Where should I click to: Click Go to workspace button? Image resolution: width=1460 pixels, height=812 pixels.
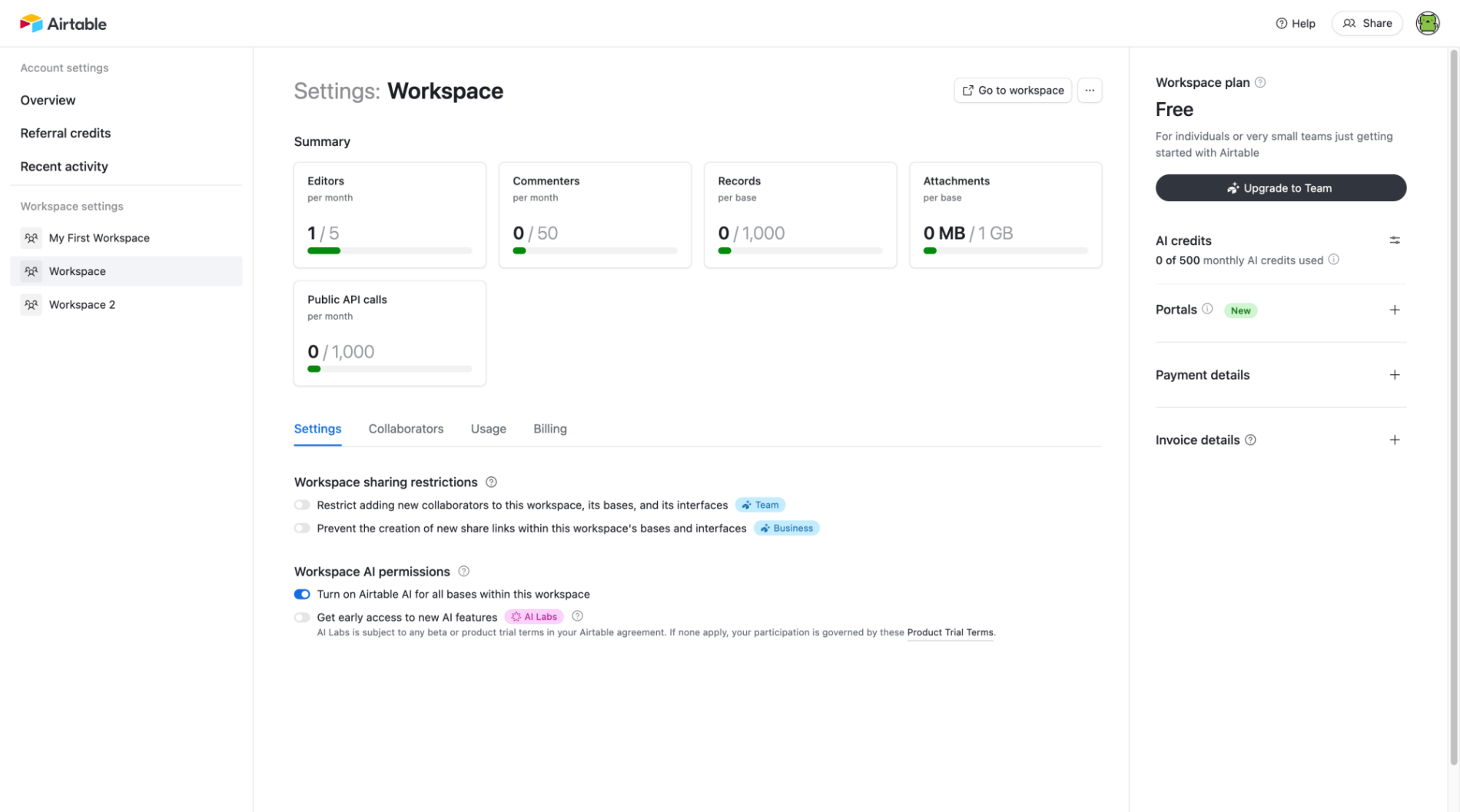(1013, 91)
